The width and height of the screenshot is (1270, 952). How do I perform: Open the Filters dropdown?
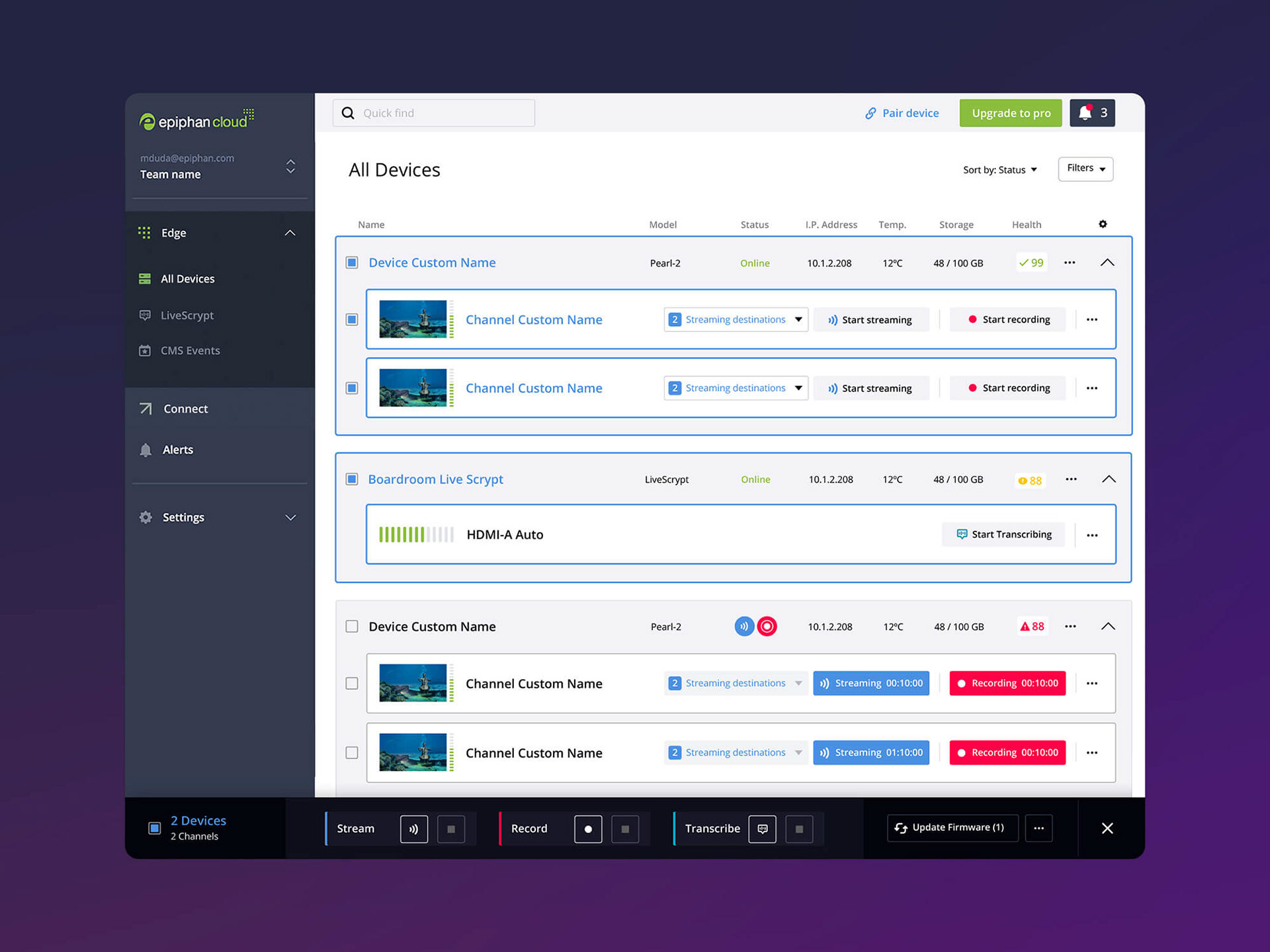point(1085,169)
